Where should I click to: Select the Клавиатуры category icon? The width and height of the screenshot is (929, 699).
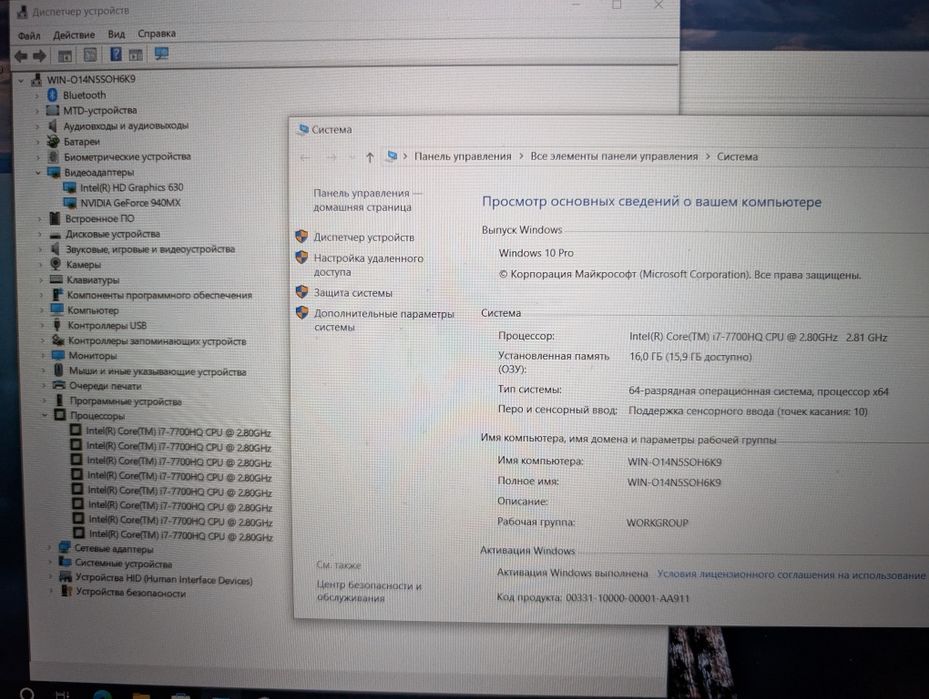tap(56, 280)
